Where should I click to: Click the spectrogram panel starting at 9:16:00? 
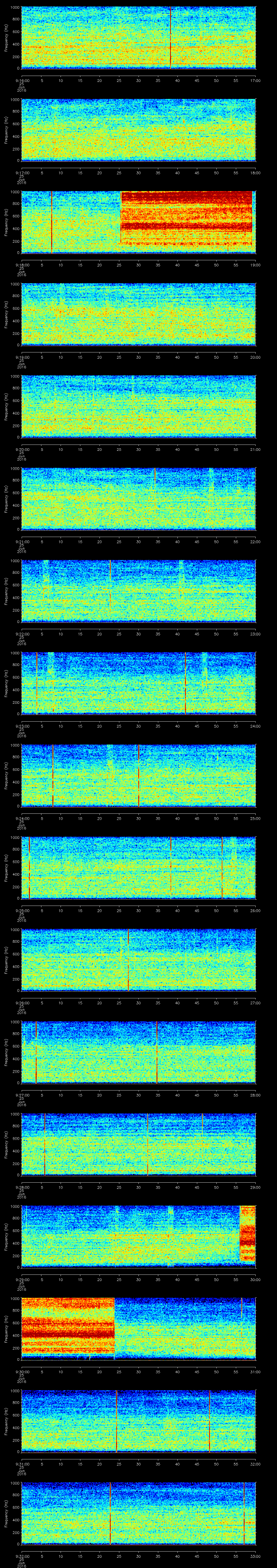click(138, 38)
